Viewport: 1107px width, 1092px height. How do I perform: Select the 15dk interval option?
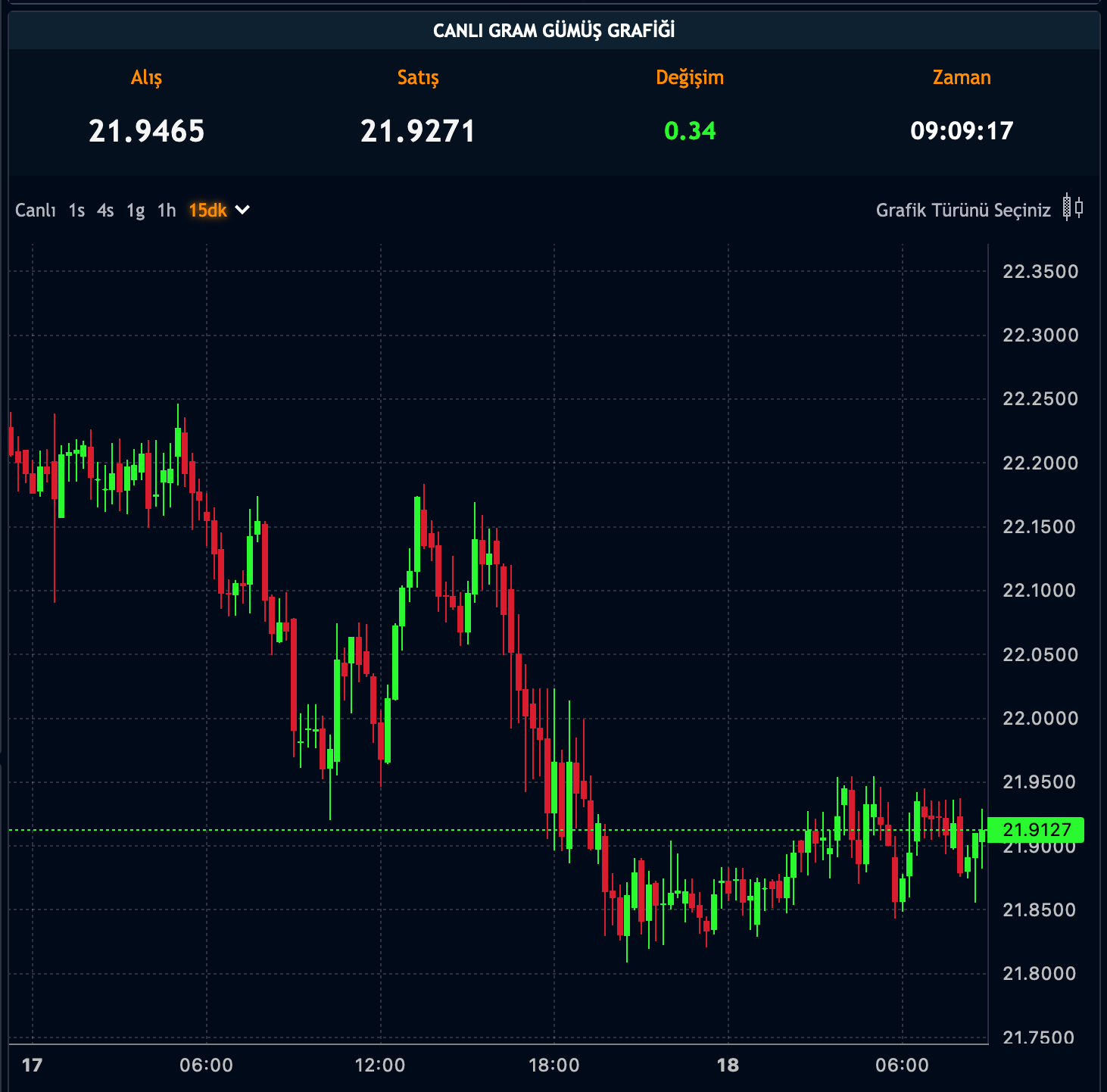tap(208, 211)
